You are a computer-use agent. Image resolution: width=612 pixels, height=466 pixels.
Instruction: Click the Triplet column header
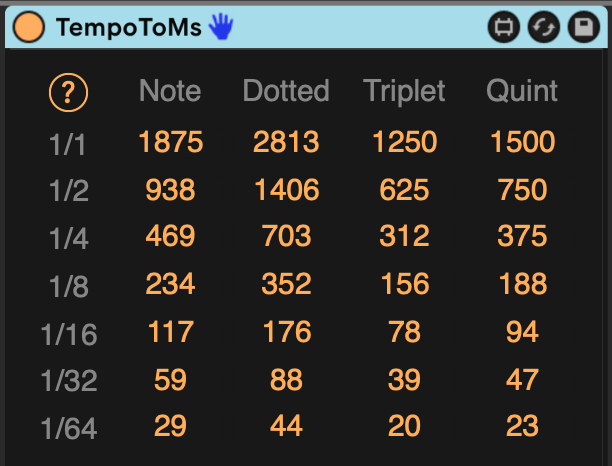click(404, 91)
